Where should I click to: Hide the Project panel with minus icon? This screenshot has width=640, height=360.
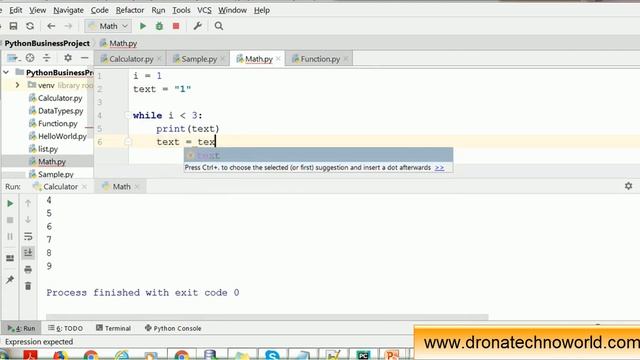tap(84, 58)
